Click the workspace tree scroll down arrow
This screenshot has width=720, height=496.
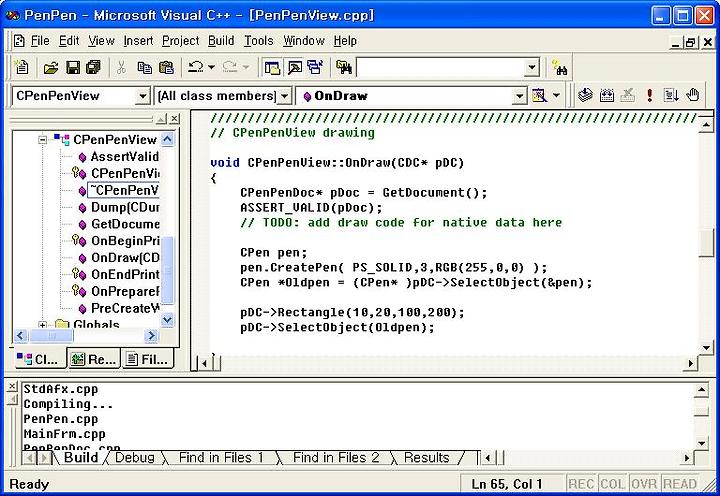tap(167, 320)
